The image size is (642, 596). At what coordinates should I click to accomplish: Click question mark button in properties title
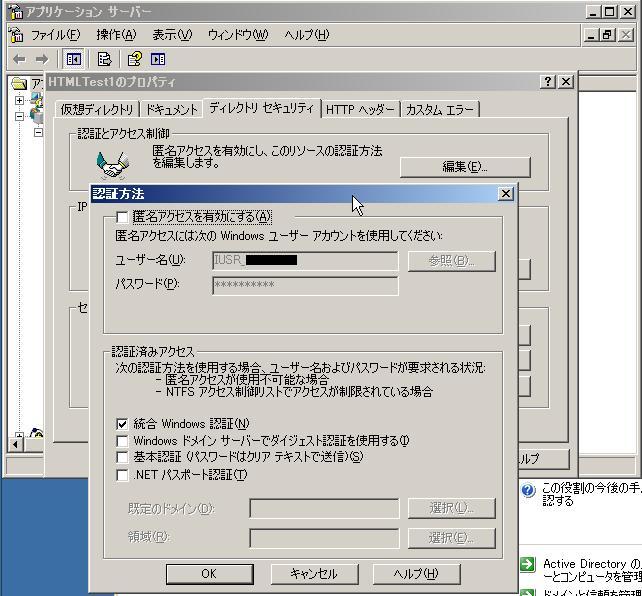pos(548,82)
